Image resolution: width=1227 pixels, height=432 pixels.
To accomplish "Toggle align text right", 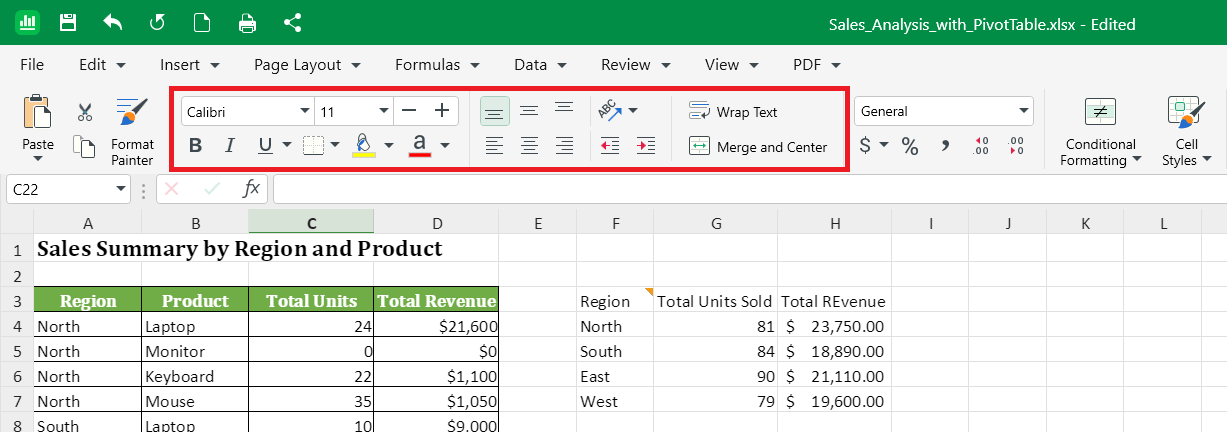I will (x=564, y=147).
